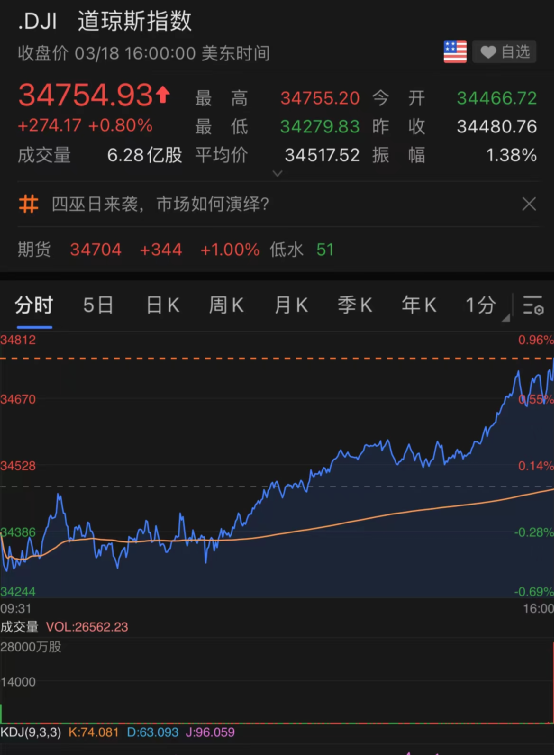Open topic 四巫日来袭,市场如何演绎?
Screen dimensions: 554x755
coord(160,204)
